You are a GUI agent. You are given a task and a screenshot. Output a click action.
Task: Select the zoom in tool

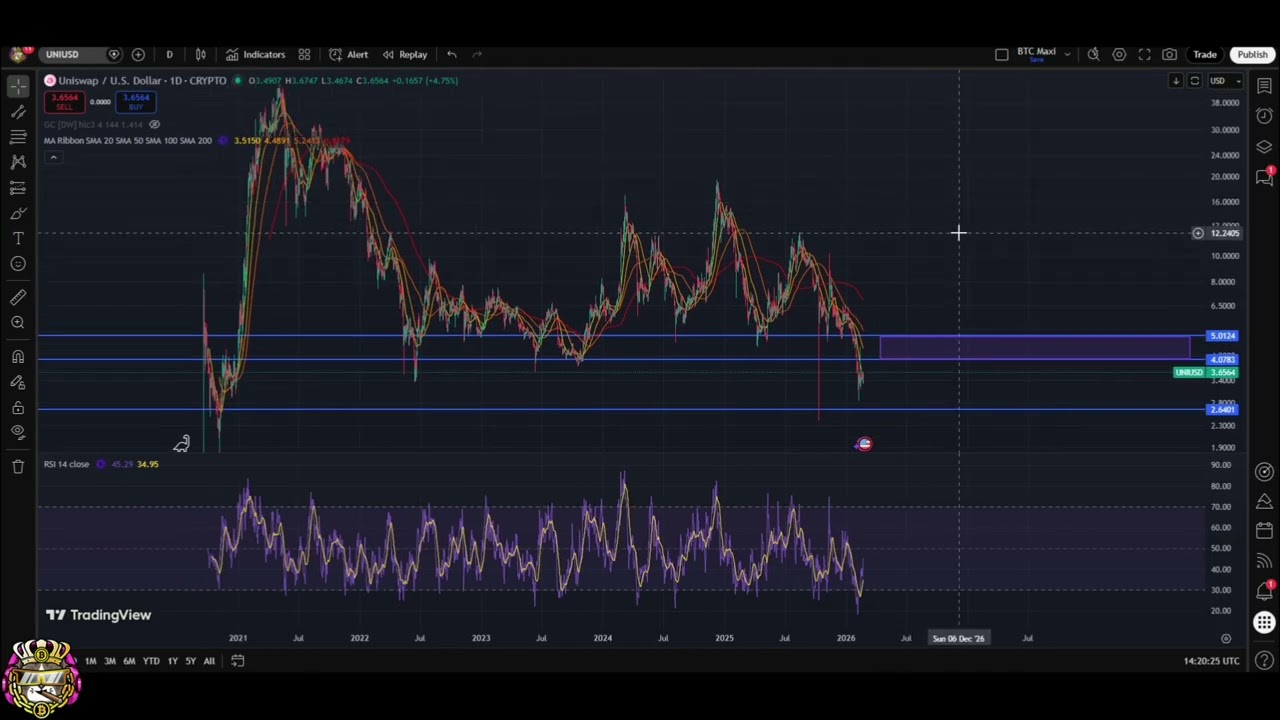pyautogui.click(x=18, y=322)
